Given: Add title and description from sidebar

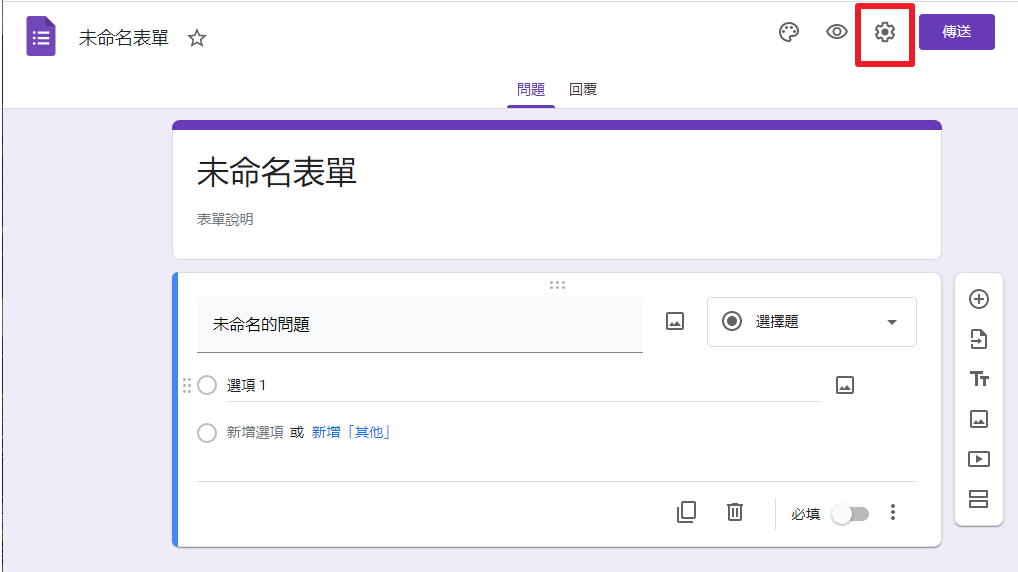Looking at the screenshot, I should click(x=978, y=379).
